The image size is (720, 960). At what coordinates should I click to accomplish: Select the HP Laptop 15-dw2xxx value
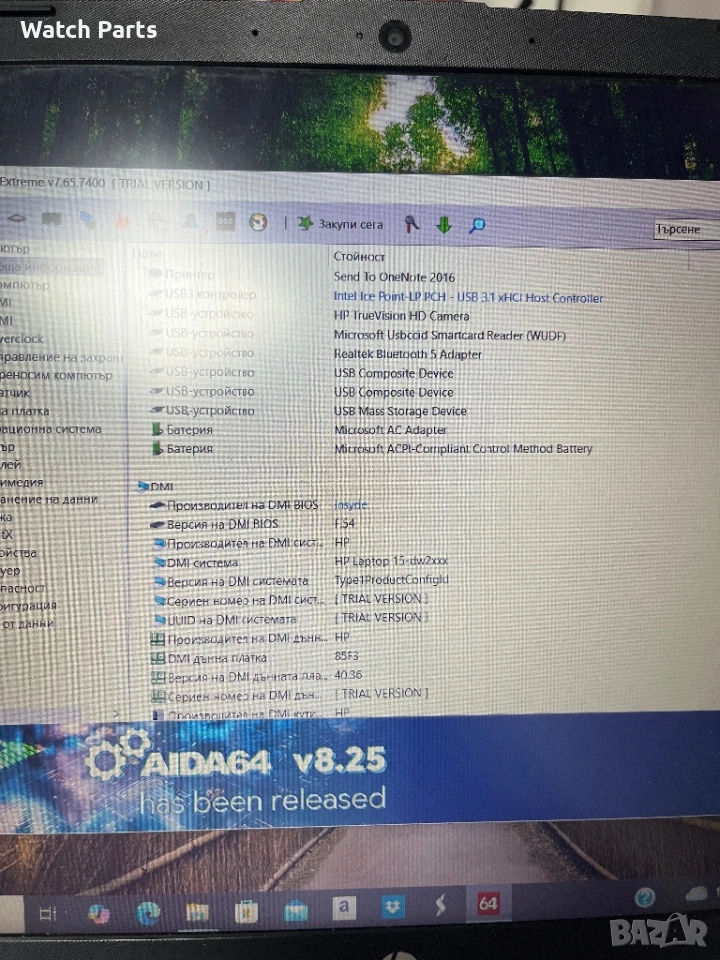(391, 561)
